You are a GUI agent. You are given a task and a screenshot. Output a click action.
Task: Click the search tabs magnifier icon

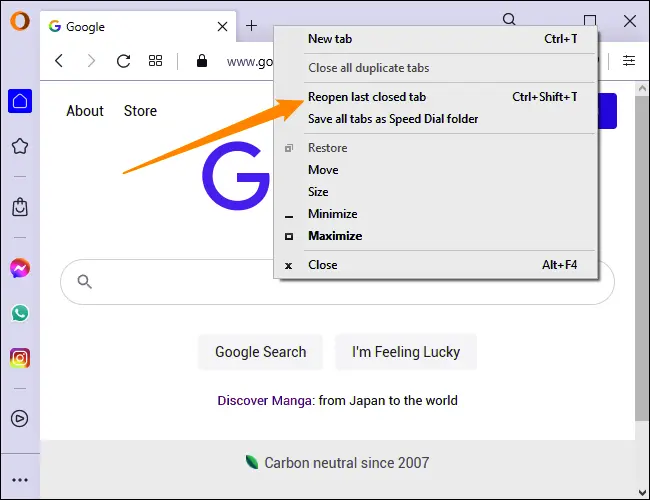[x=509, y=19]
